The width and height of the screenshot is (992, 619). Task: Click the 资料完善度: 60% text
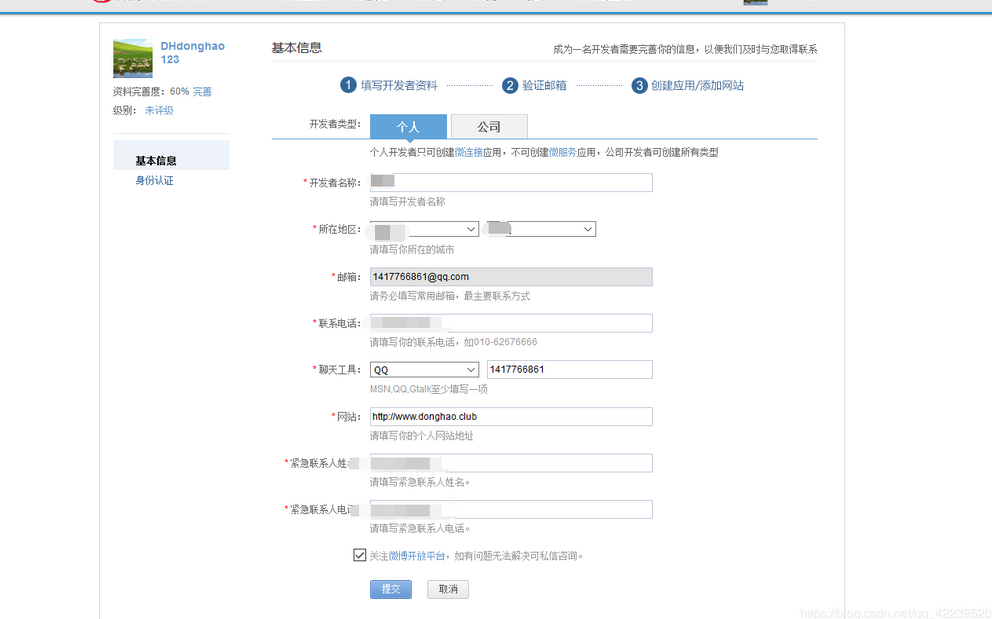[151, 92]
